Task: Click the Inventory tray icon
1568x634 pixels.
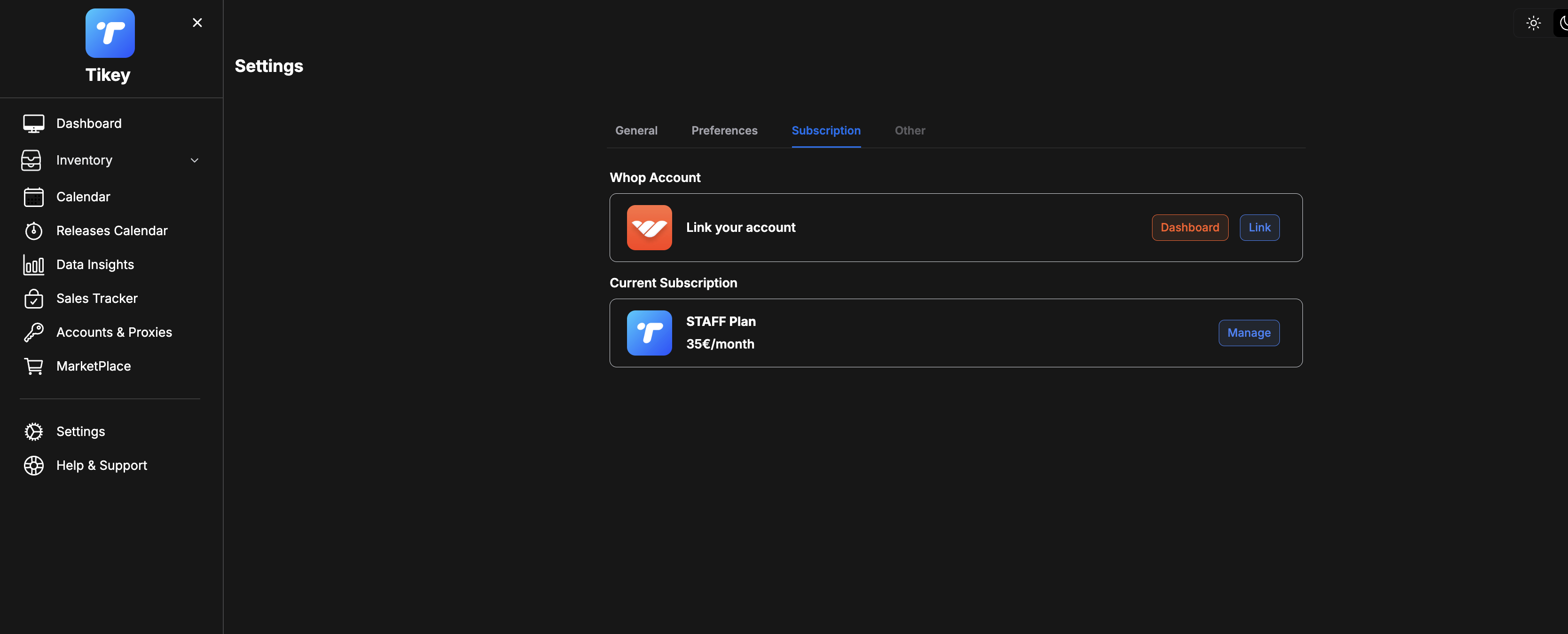Action: [31, 160]
